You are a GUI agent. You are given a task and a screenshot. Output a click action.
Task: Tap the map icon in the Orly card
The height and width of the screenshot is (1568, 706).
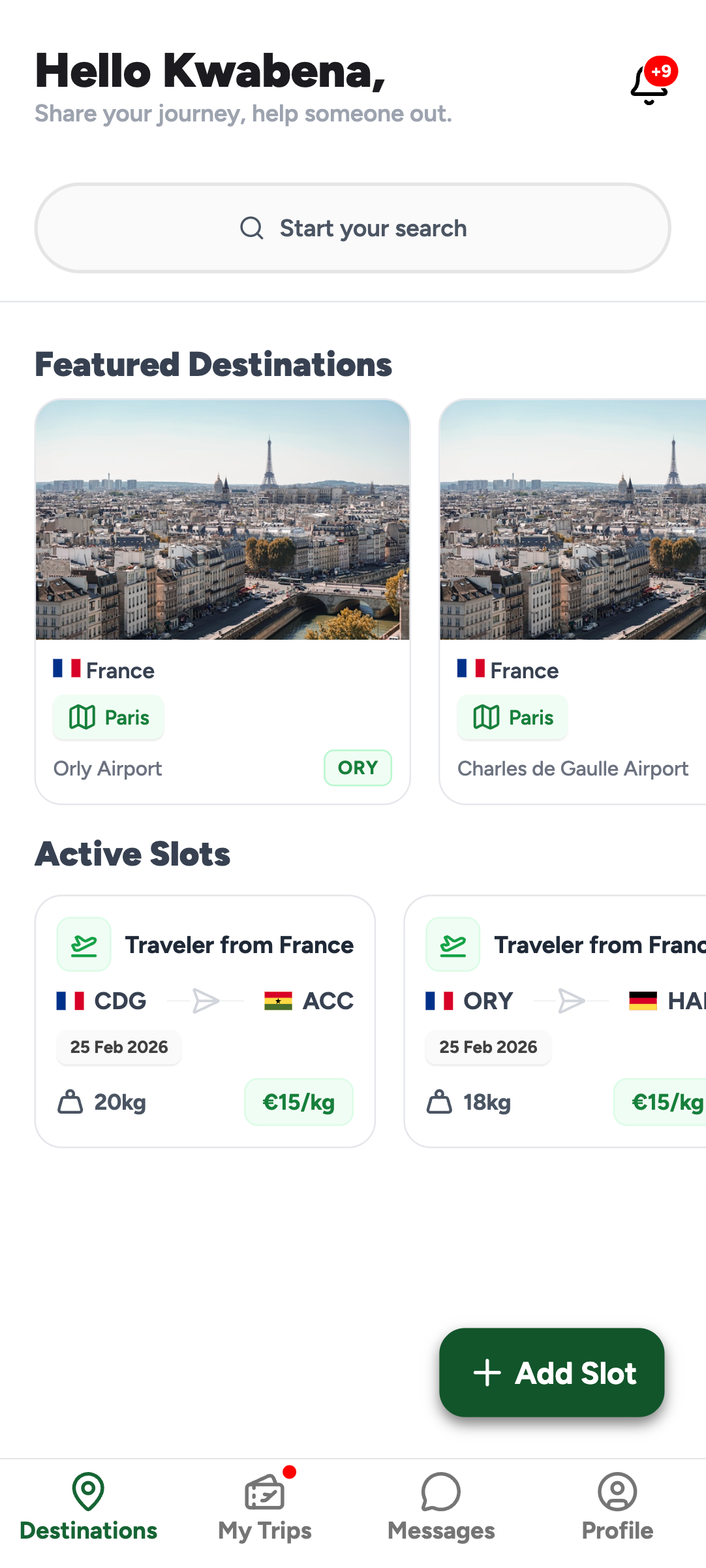click(x=82, y=717)
